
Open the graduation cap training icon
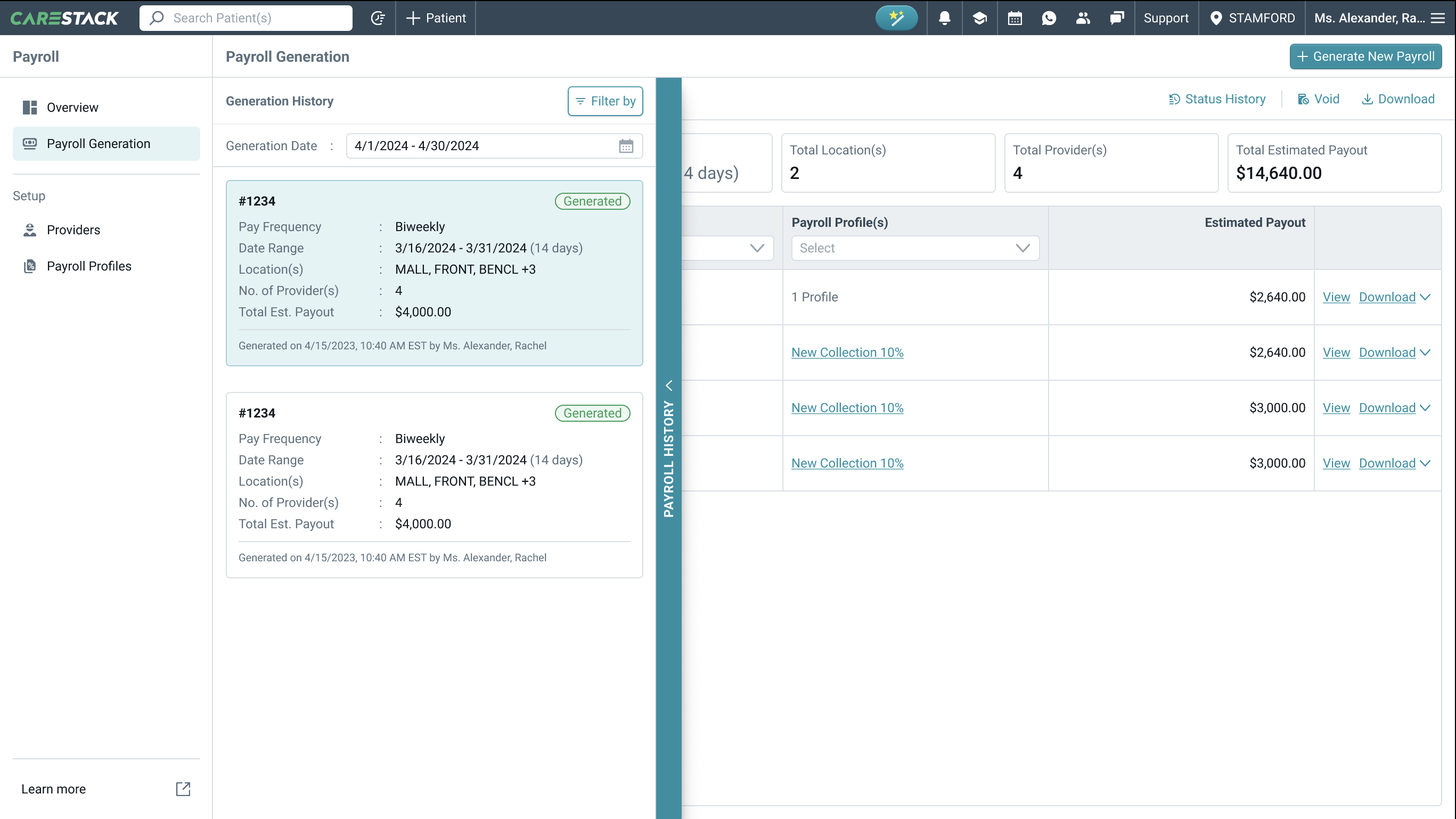(x=979, y=18)
